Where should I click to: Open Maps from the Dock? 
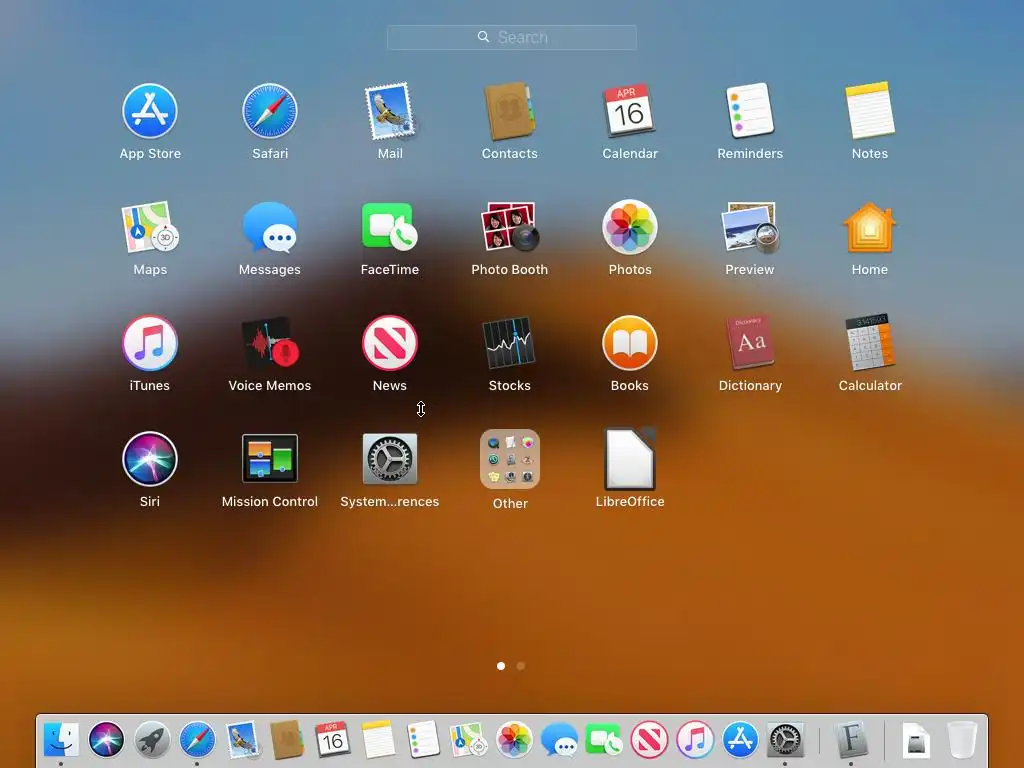[x=468, y=740]
